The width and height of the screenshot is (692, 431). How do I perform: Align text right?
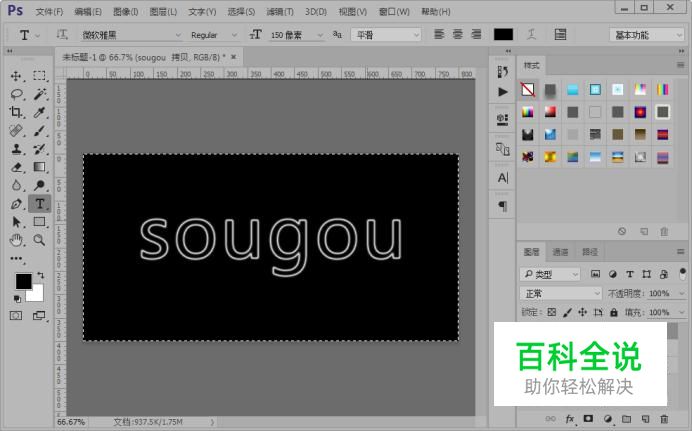(x=476, y=34)
